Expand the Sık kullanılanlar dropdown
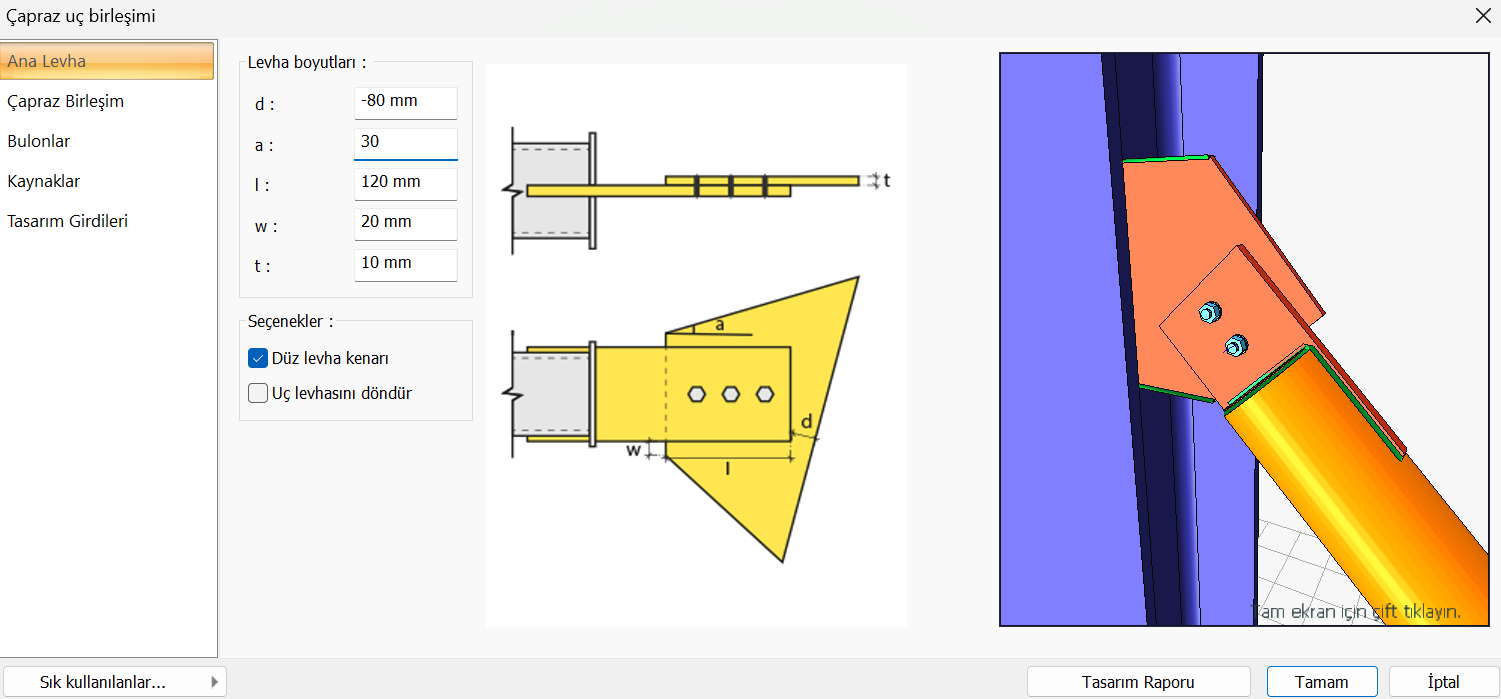 [114, 682]
